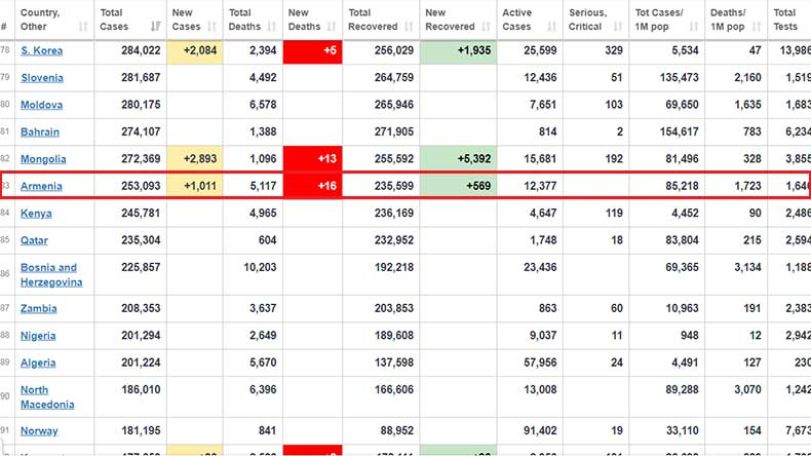Image resolution: width=811 pixels, height=456 pixels.
Task: Open the Mongolia country link
Action: coord(43,159)
